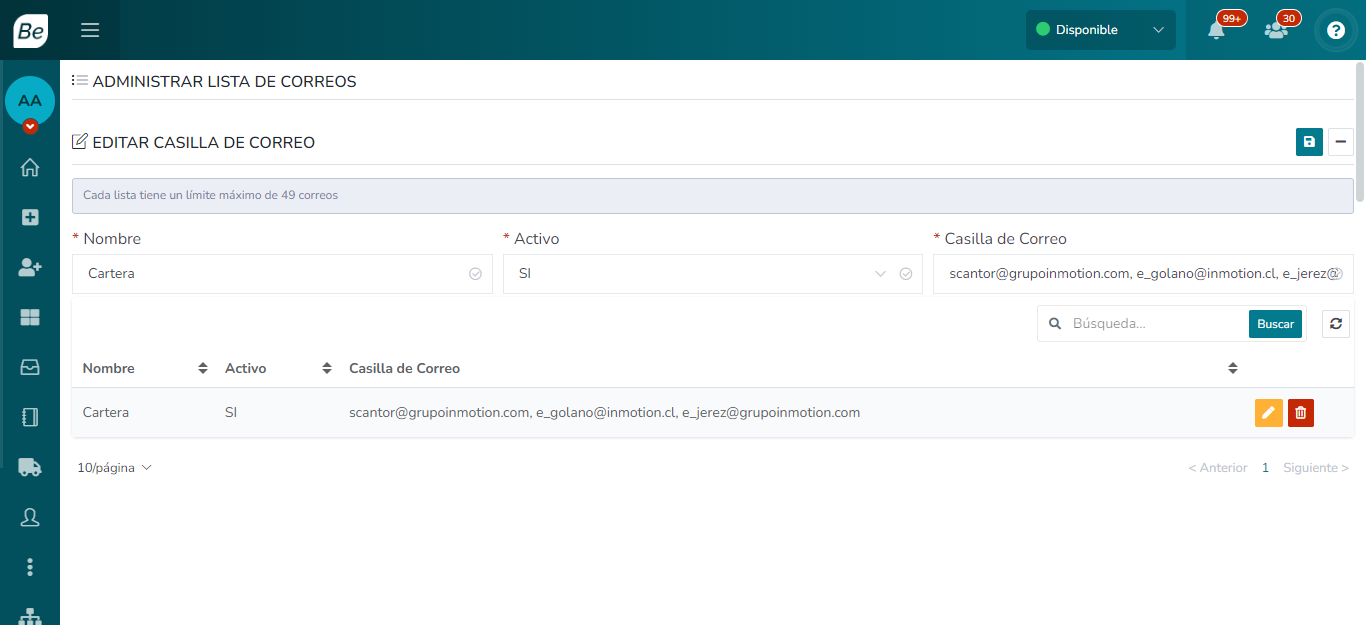Save the mailbox with disk icon
1366x625 pixels.
[1309, 142]
